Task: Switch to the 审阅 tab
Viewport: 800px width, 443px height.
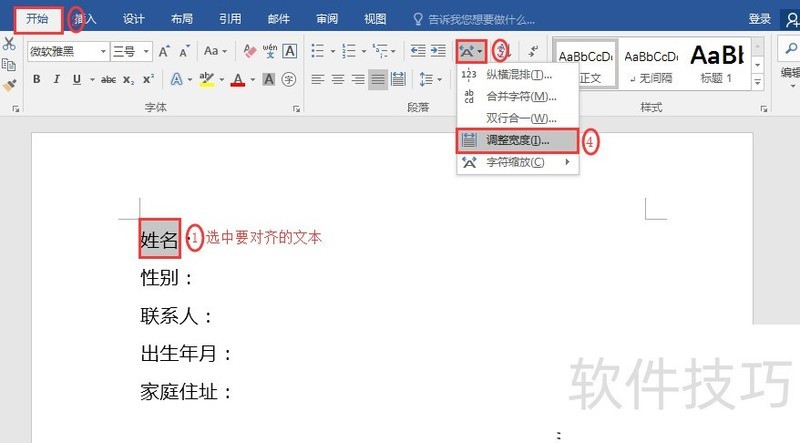Action: coord(327,19)
